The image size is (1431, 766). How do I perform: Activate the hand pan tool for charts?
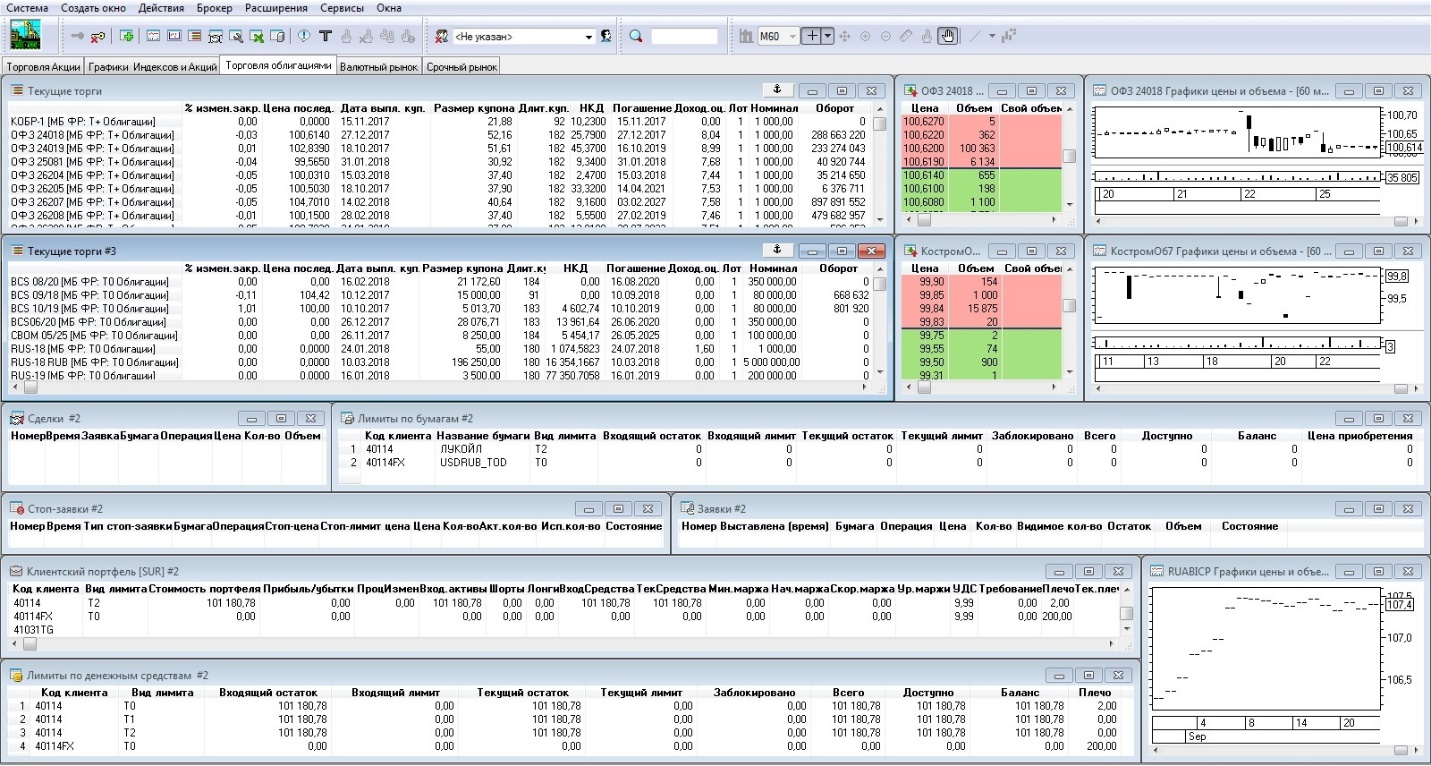(x=949, y=36)
